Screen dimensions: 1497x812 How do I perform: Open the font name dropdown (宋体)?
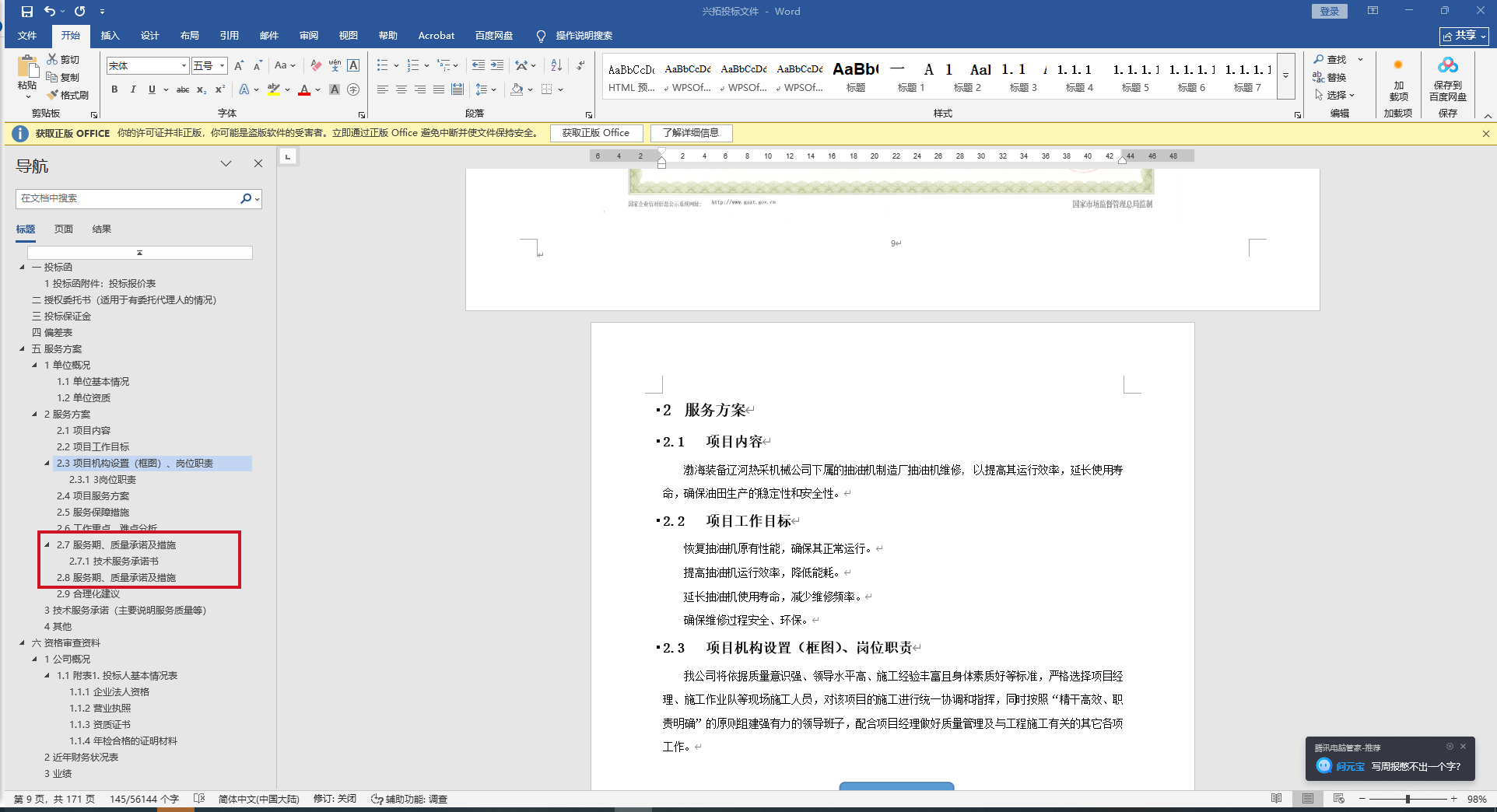184,66
